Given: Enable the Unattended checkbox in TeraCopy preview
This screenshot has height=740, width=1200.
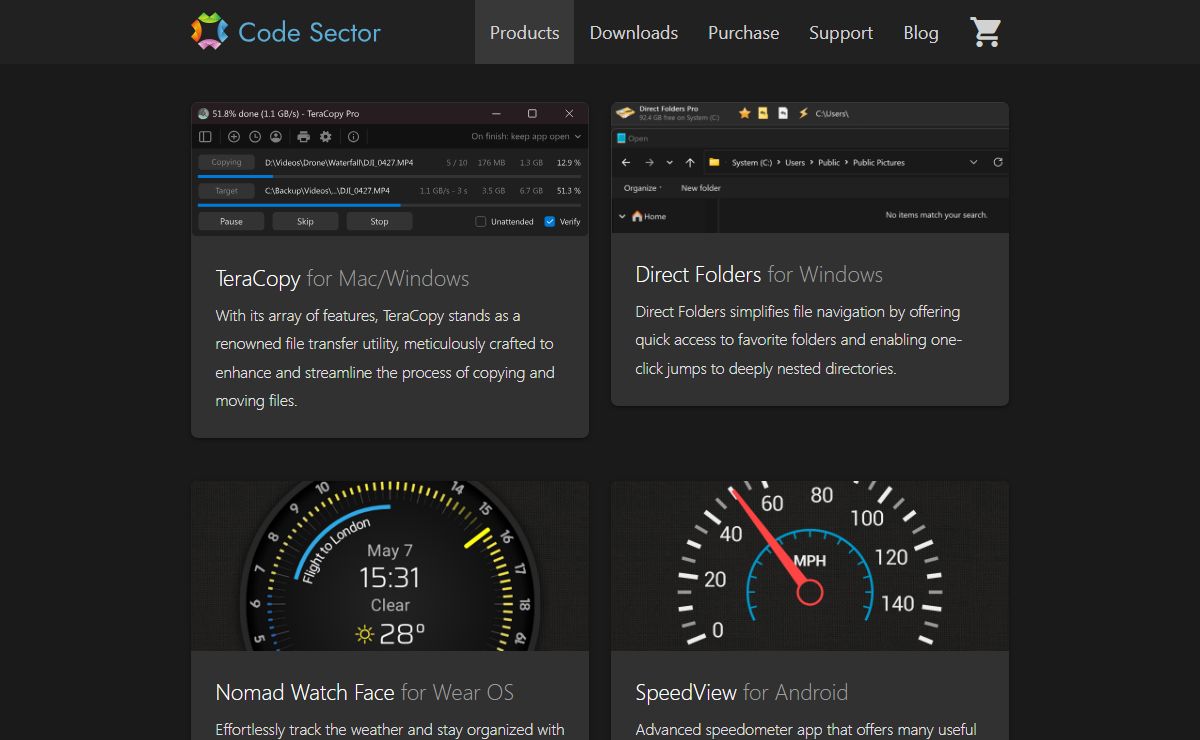Looking at the screenshot, I should click(x=480, y=222).
